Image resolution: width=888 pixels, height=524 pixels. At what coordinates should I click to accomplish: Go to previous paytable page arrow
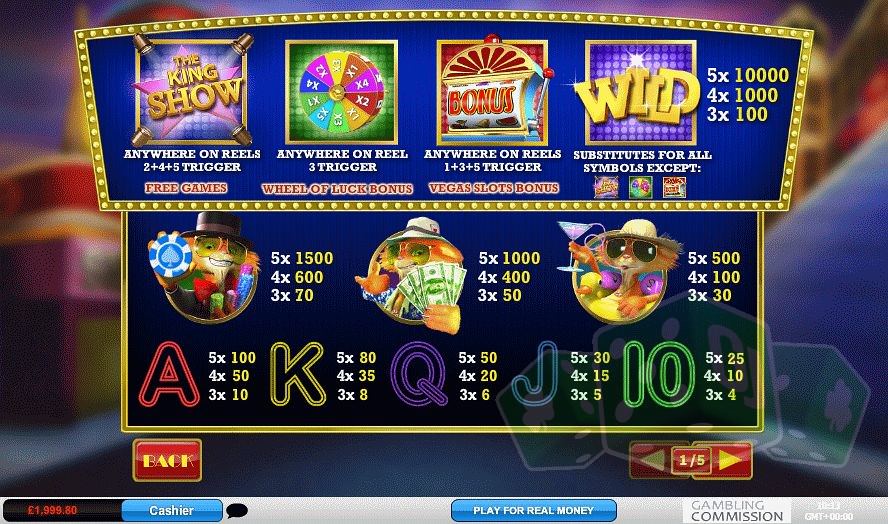tap(651, 460)
